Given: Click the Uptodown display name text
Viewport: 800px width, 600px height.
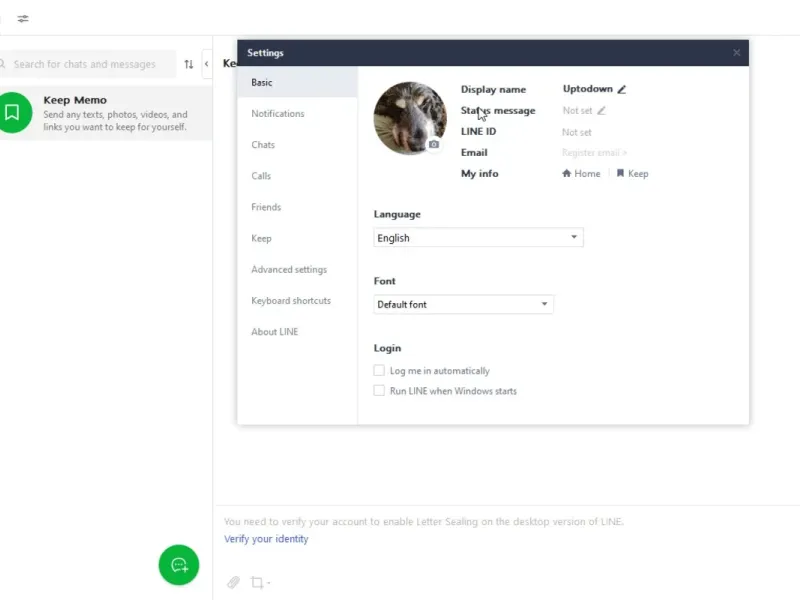Looking at the screenshot, I should click(x=588, y=89).
